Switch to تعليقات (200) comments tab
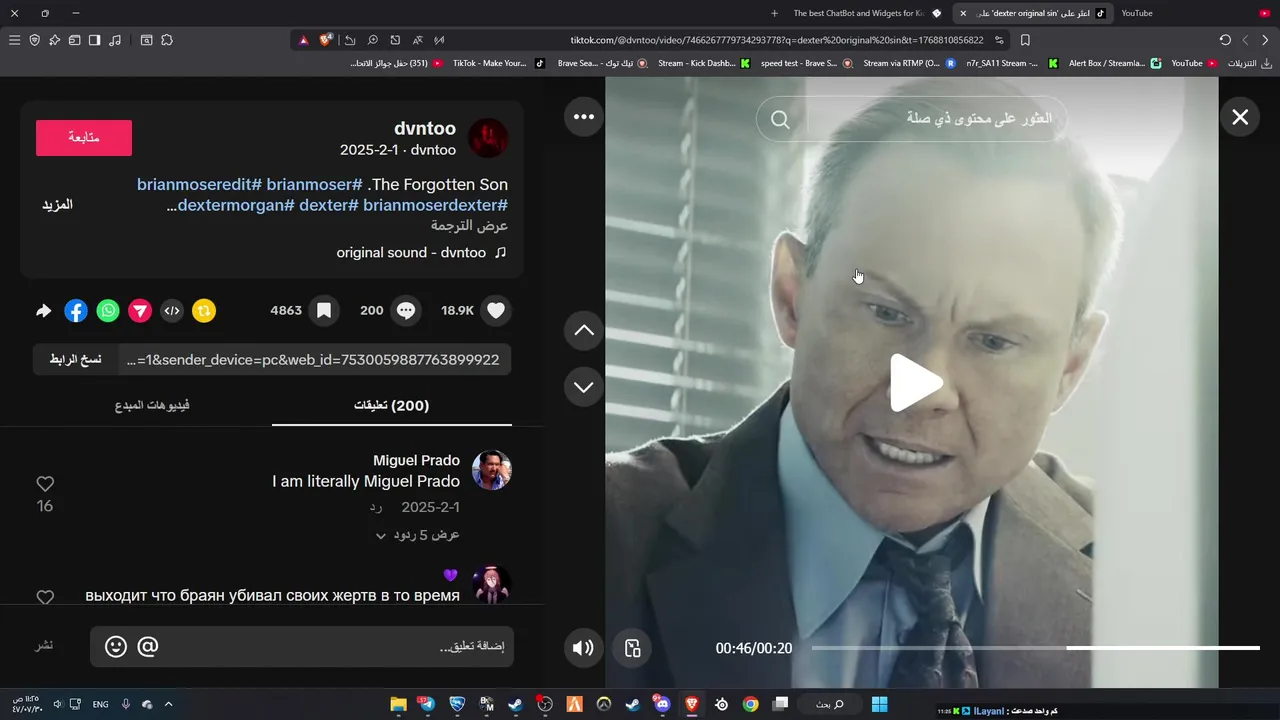This screenshot has height=720, width=1280. coord(392,405)
